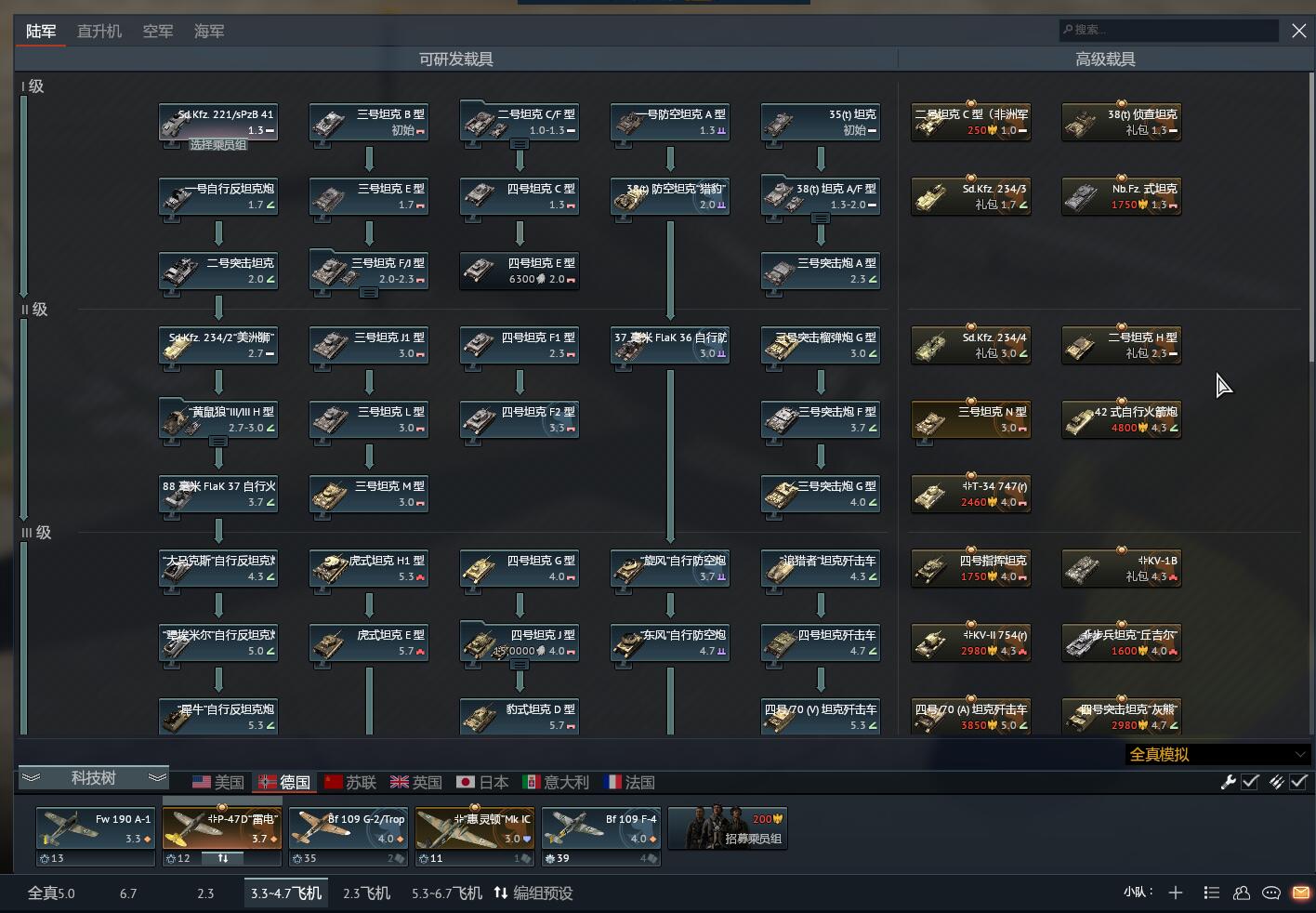Collapse the 科技树 panel with its left chevron
The image size is (1316, 913).
pos(31,777)
